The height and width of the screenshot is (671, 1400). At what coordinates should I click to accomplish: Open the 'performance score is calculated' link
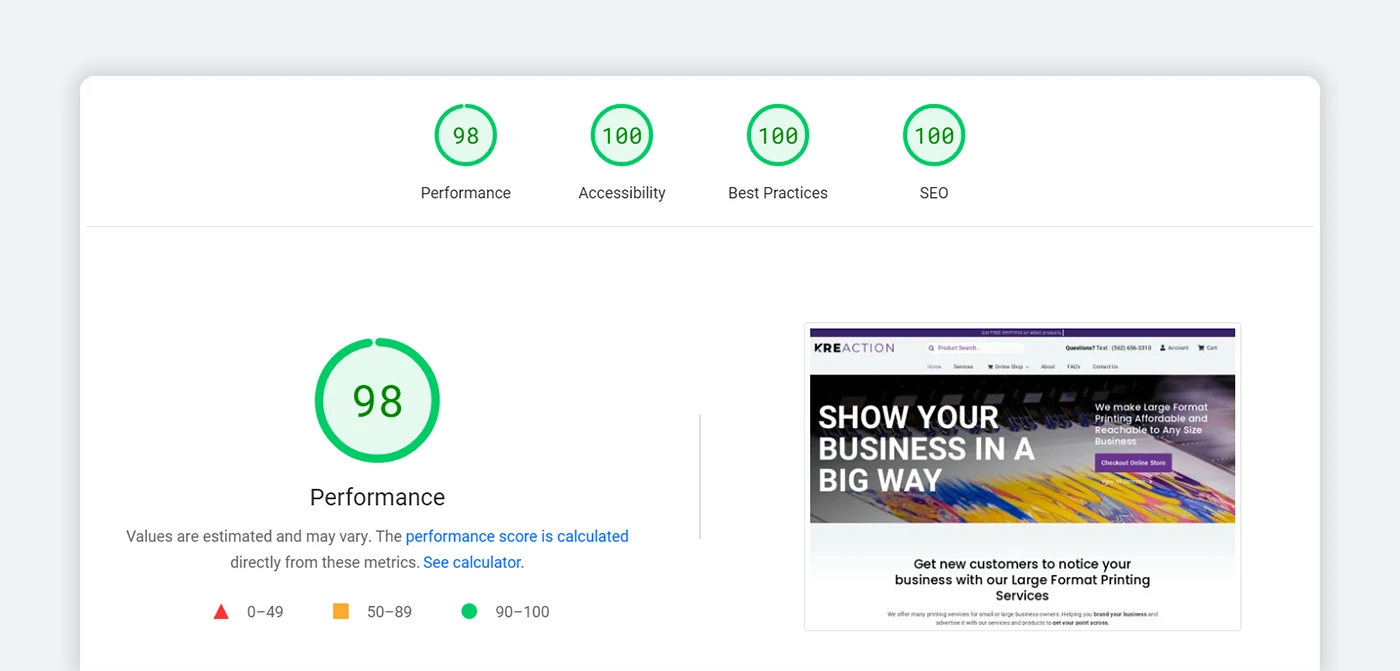(517, 536)
